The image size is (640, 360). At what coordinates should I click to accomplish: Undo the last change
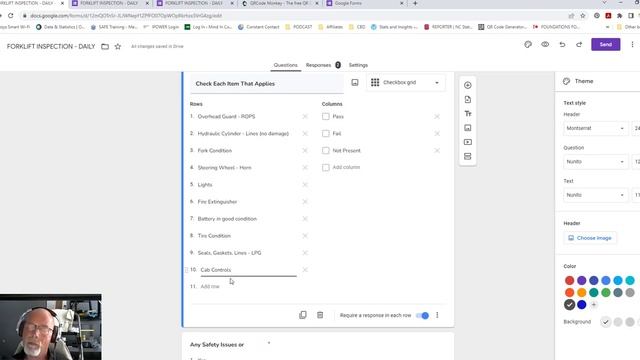pyautogui.click(x=562, y=44)
